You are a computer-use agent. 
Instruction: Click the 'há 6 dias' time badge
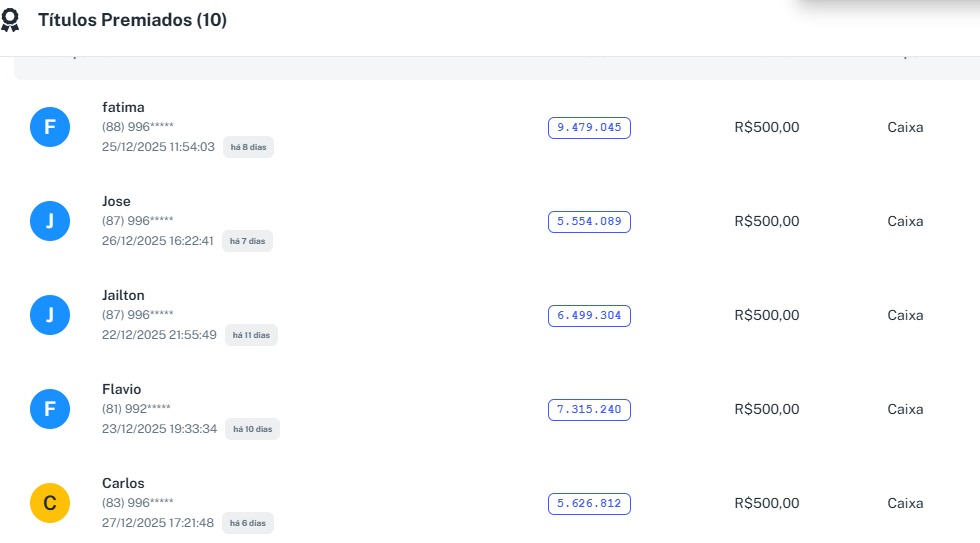tap(247, 523)
